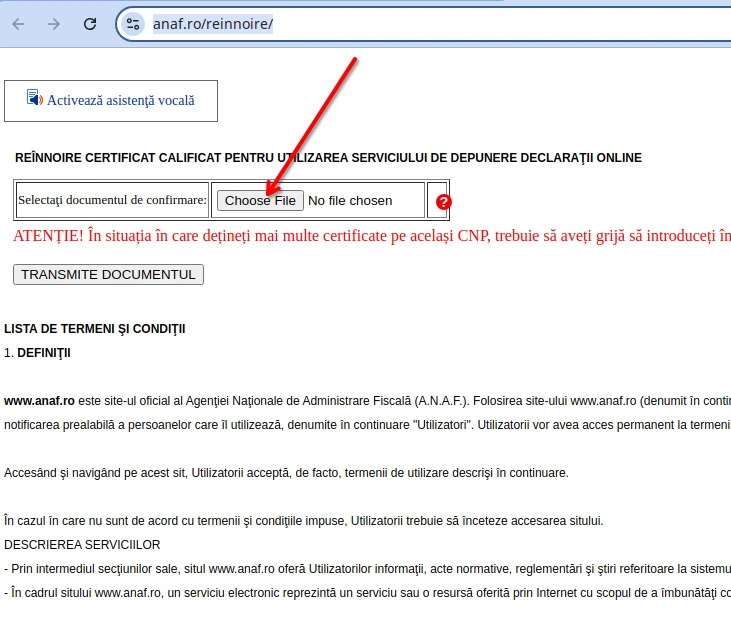Image resolution: width=731 pixels, height=625 pixels.
Task: Click the red question mark help icon
Action: tap(444, 201)
